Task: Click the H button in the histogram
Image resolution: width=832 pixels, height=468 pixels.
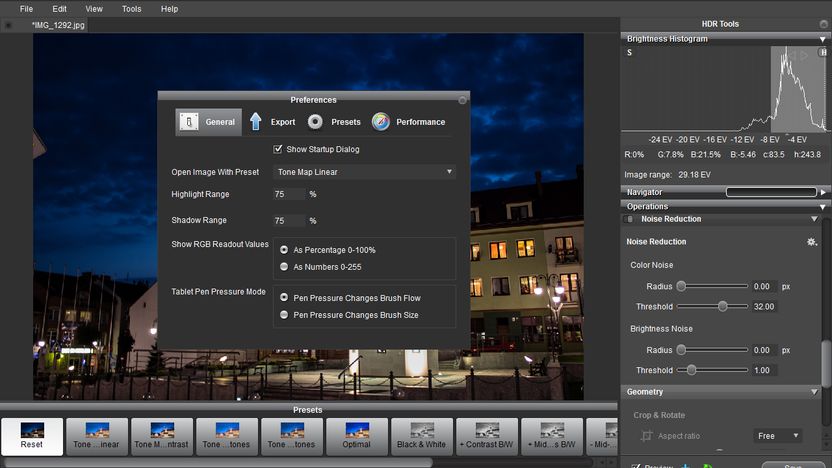Action: 822,52
